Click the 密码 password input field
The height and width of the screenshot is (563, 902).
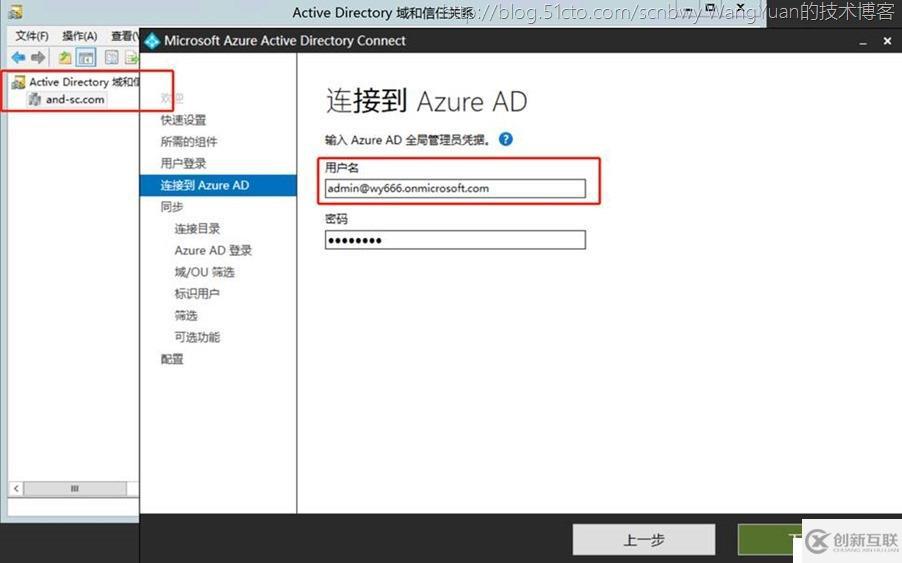455,240
